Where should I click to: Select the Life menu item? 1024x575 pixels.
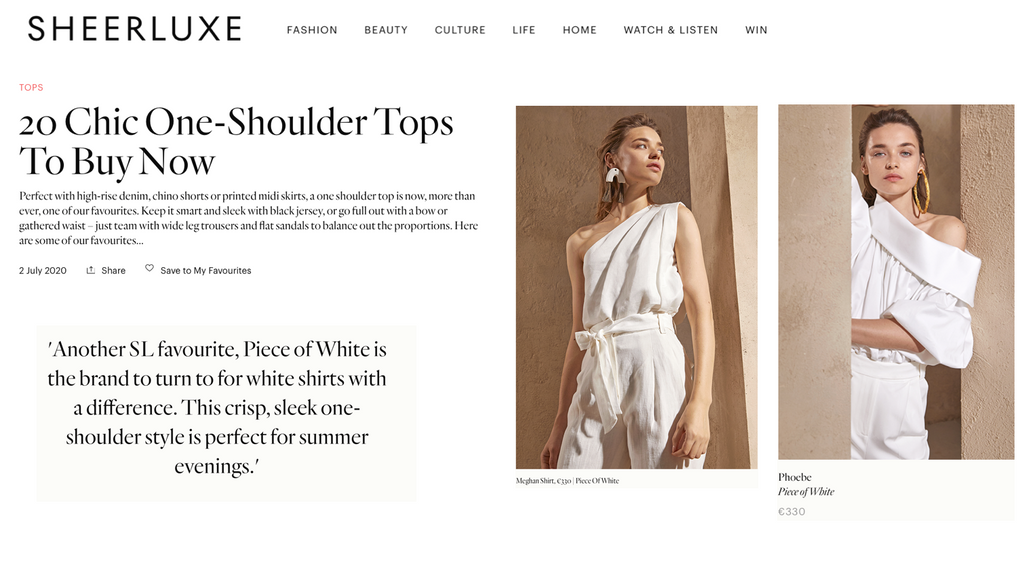click(524, 30)
